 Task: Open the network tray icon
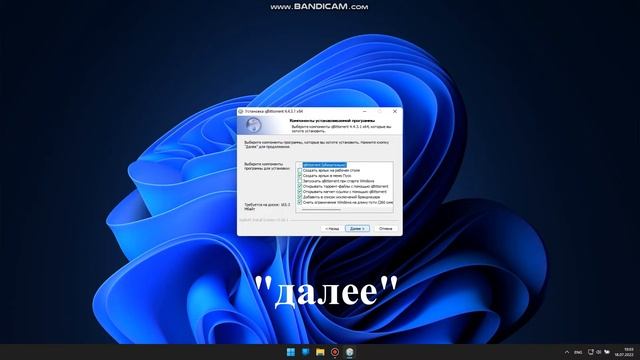pyautogui.click(x=591, y=352)
